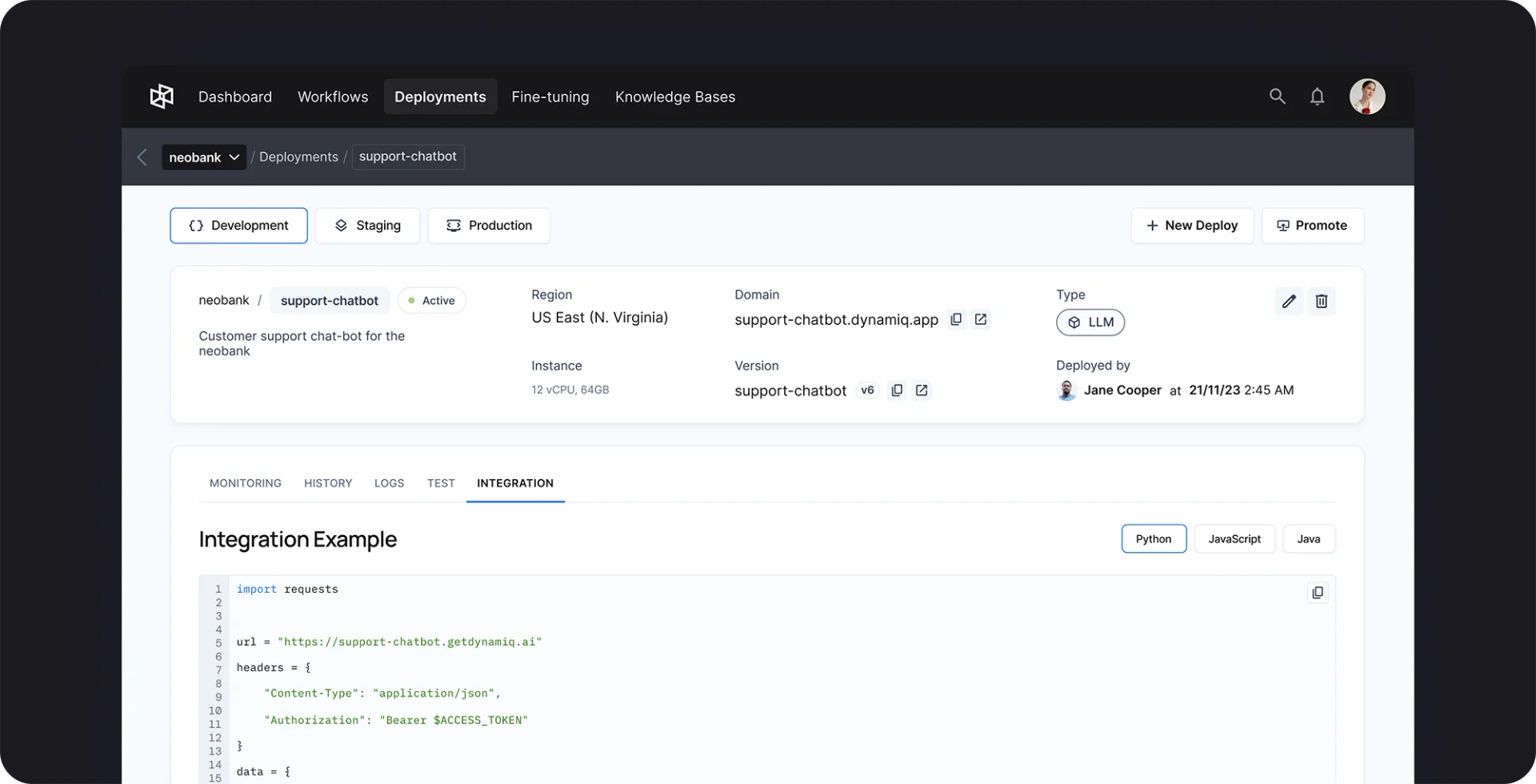Open the support-chatbot breadcrumb link

(x=408, y=157)
